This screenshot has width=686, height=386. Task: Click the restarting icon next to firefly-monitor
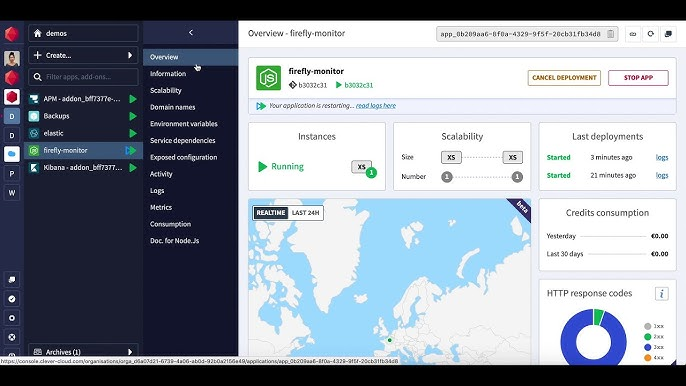pyautogui.click(x=131, y=151)
